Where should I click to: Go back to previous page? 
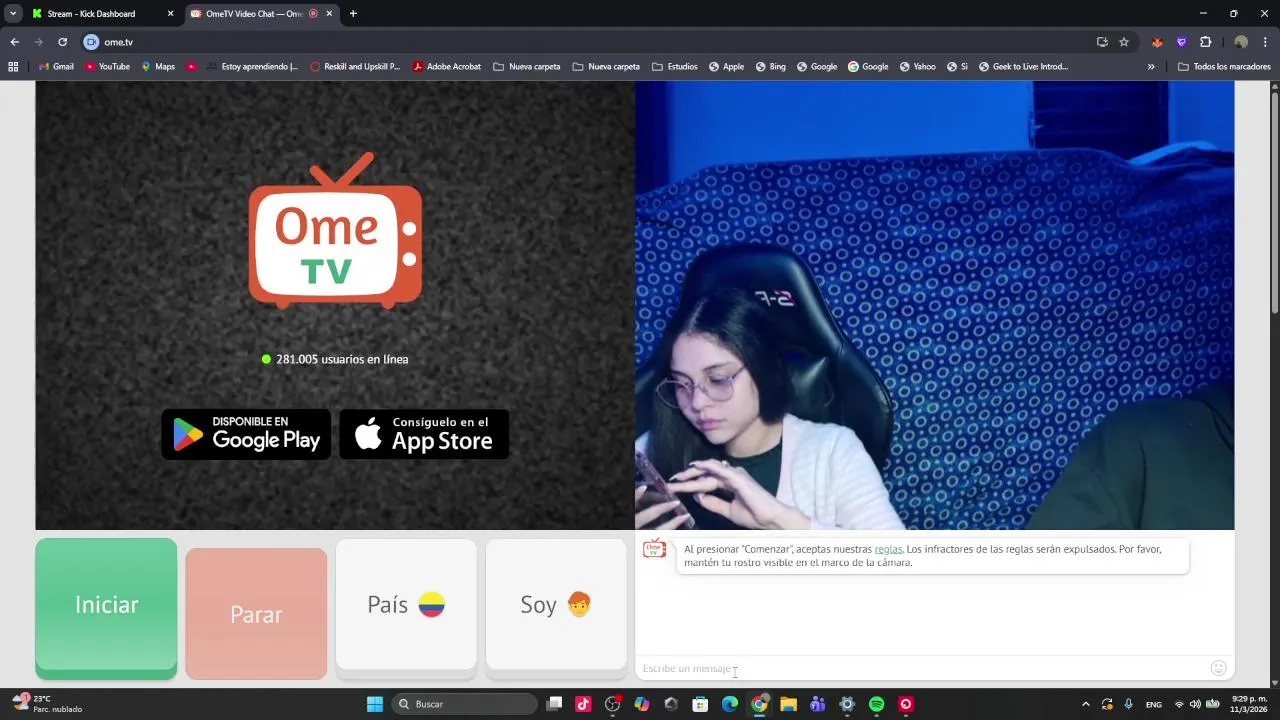pos(14,42)
